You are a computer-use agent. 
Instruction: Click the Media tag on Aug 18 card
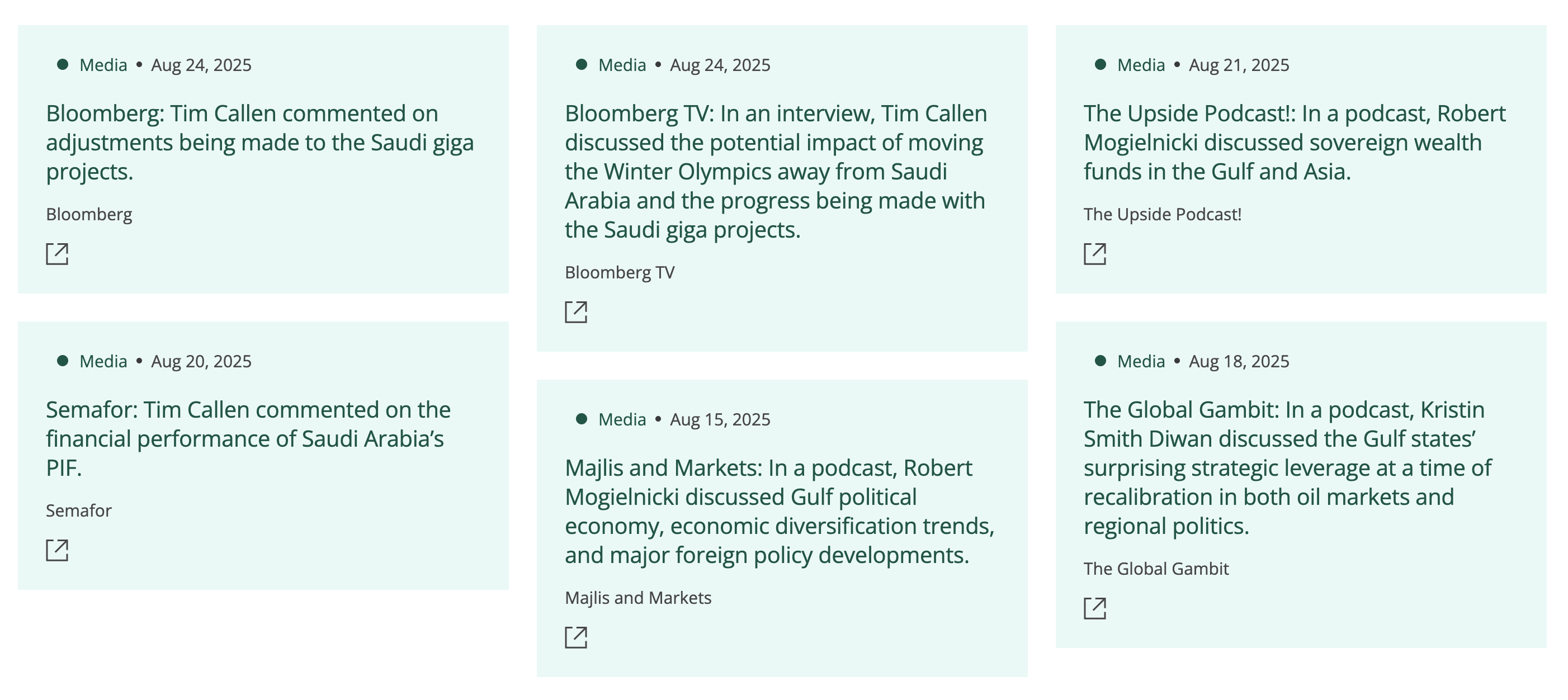click(1141, 362)
